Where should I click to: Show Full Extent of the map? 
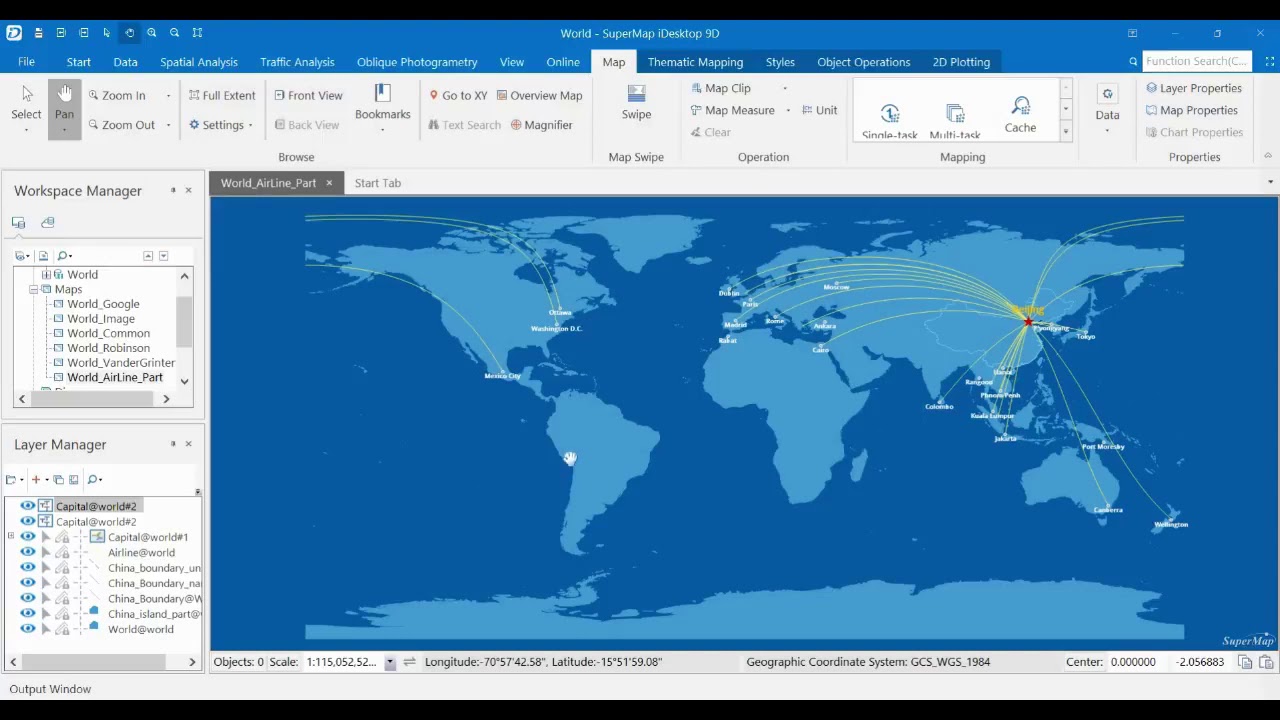[x=222, y=95]
